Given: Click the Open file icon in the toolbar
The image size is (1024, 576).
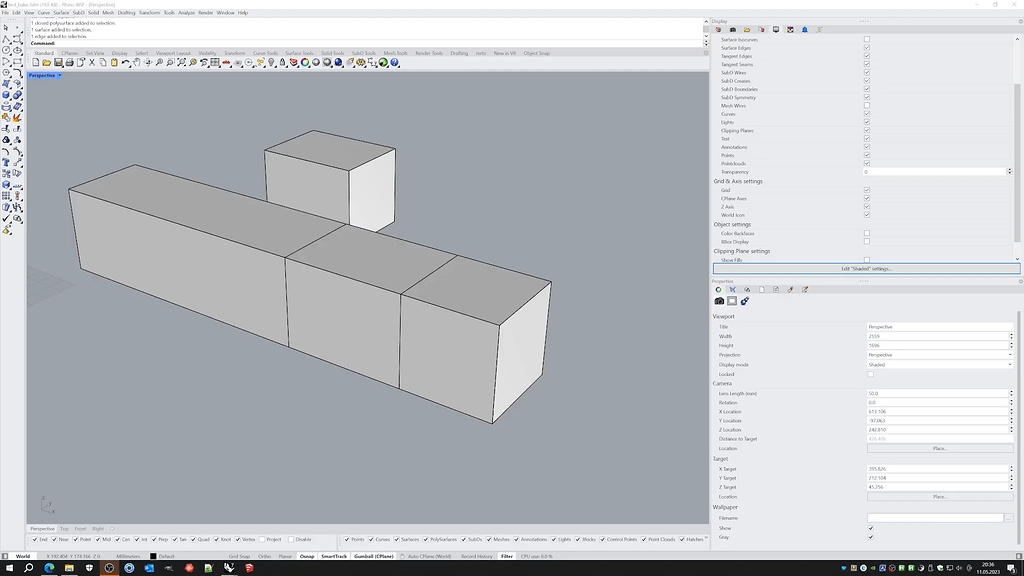Looking at the screenshot, I should [46, 63].
